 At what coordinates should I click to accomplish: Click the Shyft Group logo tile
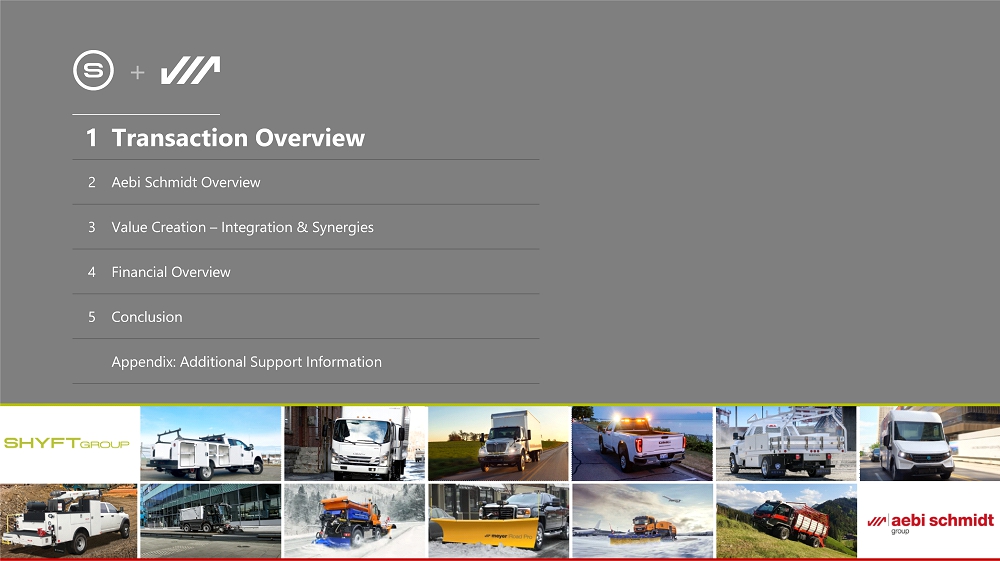click(x=67, y=443)
